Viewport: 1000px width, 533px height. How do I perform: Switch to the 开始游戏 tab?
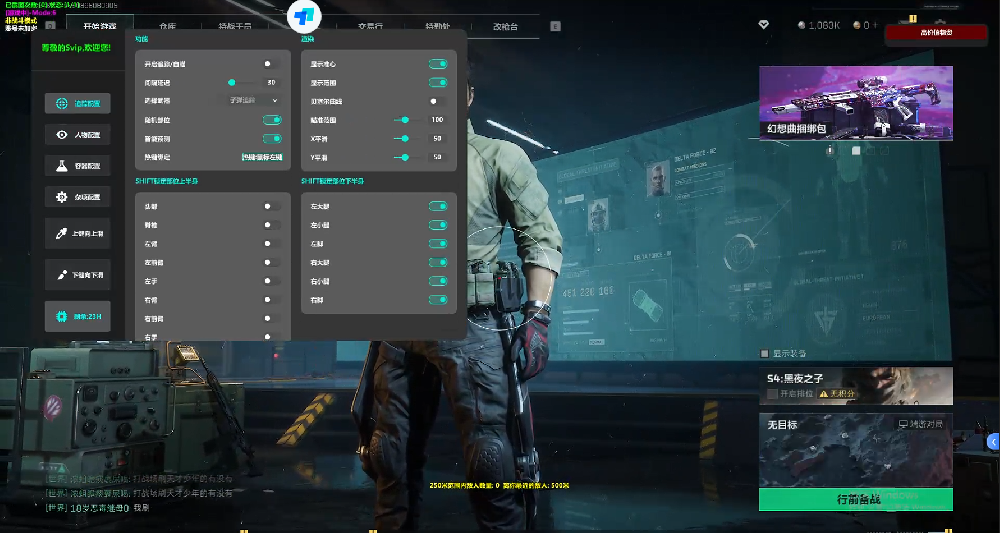click(99, 27)
